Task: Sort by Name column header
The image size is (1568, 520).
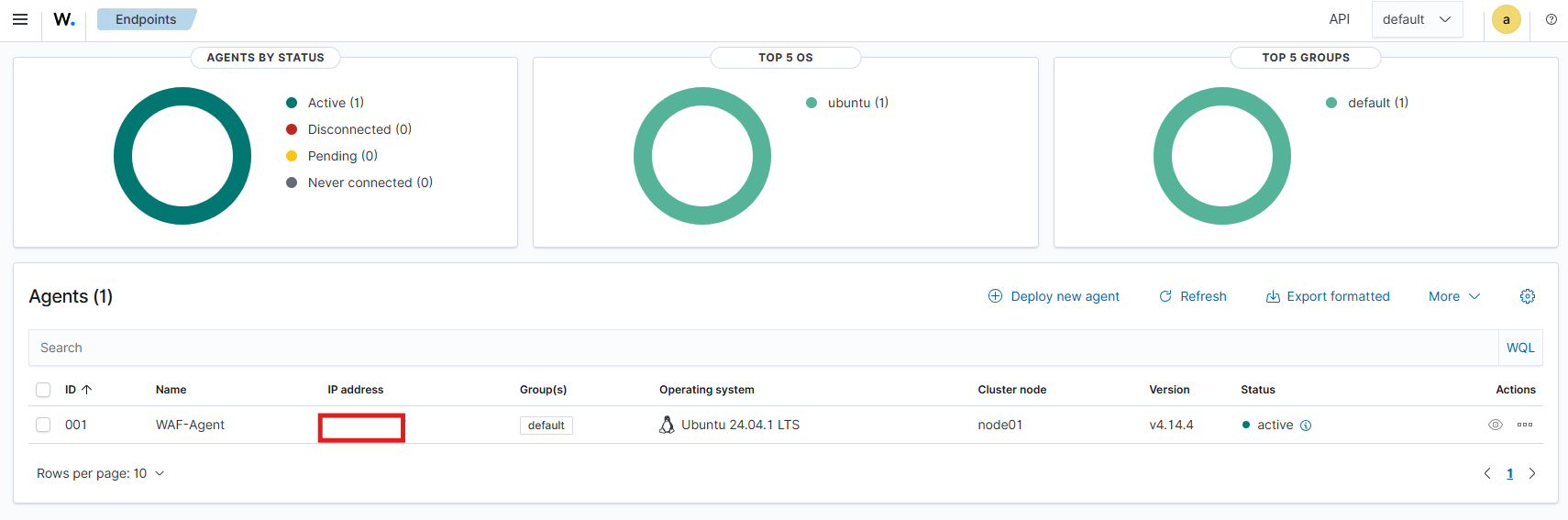Action: pos(171,390)
